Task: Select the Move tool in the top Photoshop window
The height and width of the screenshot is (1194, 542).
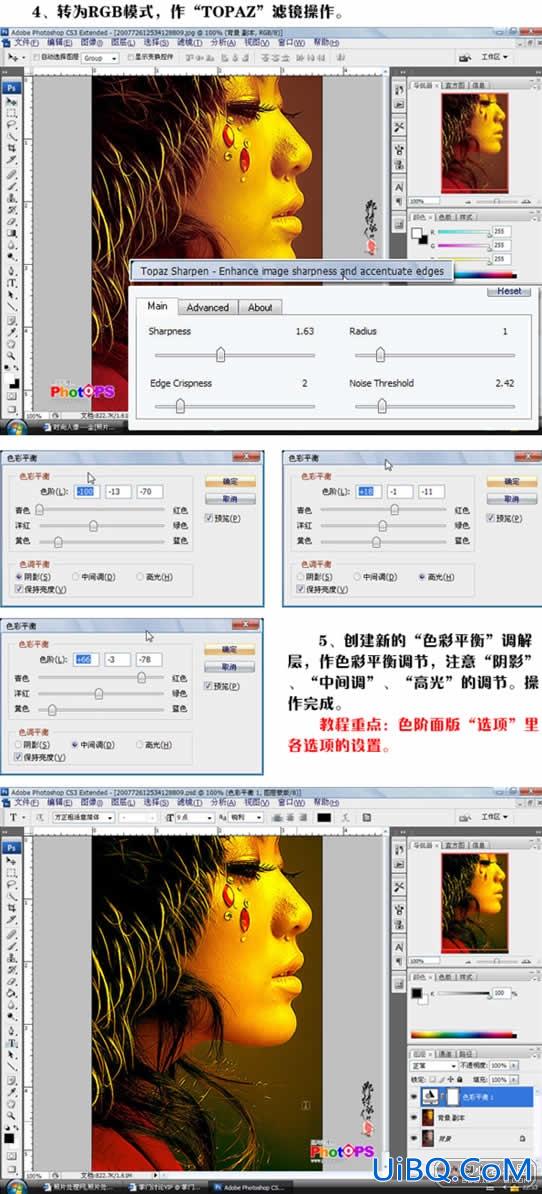Action: (x=12, y=102)
